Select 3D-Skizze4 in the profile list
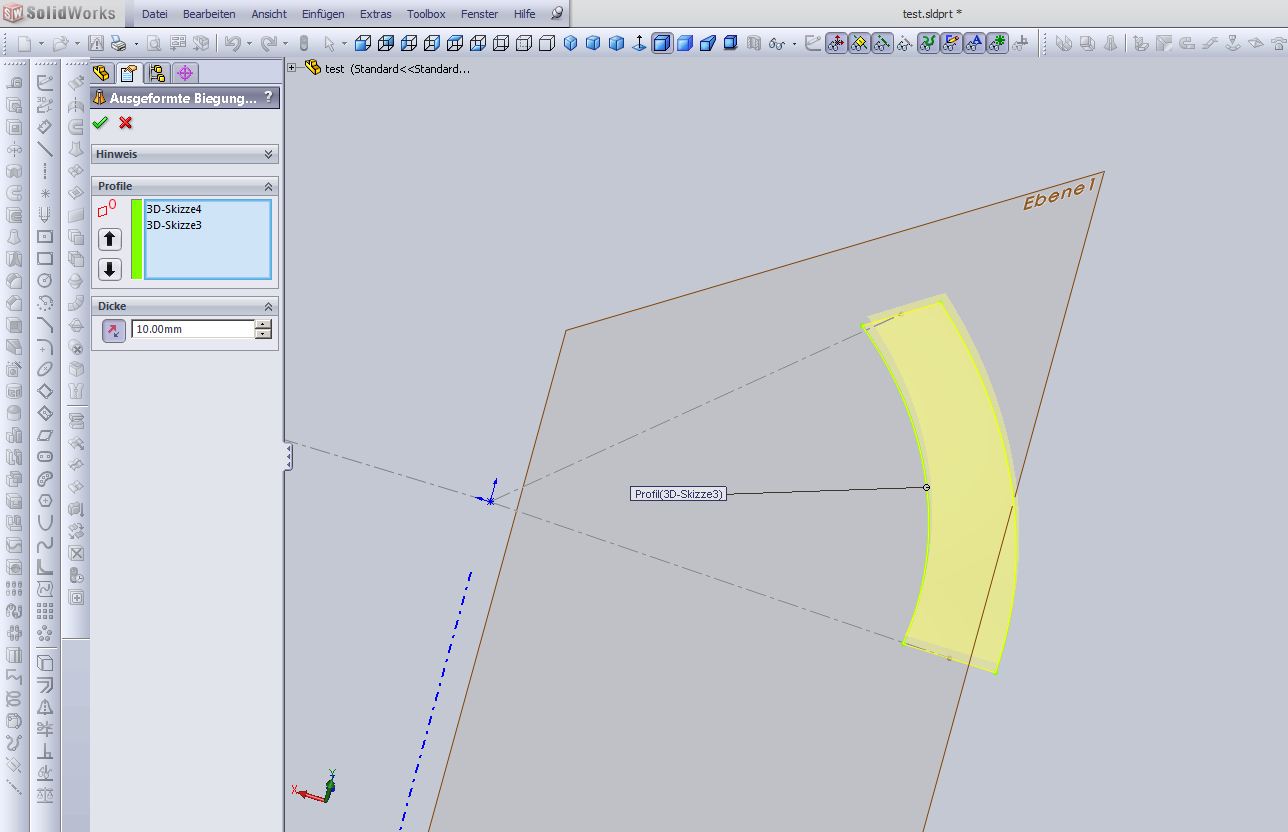1288x832 pixels. click(174, 210)
